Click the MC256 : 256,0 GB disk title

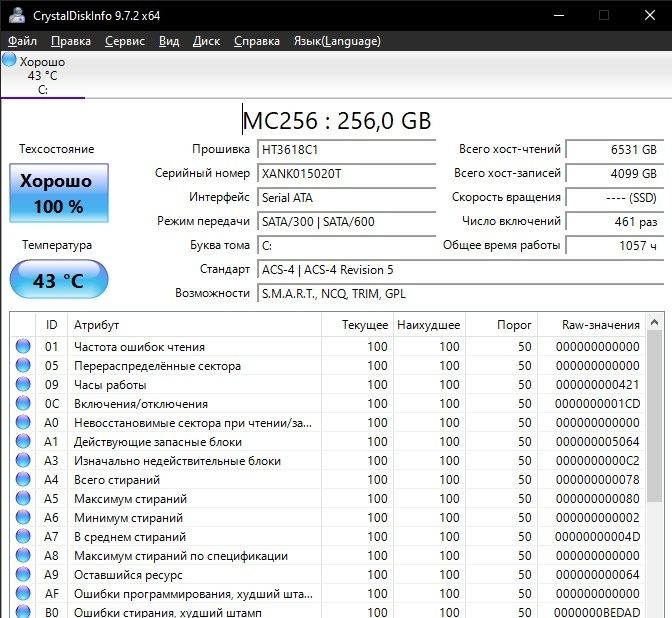point(336,120)
